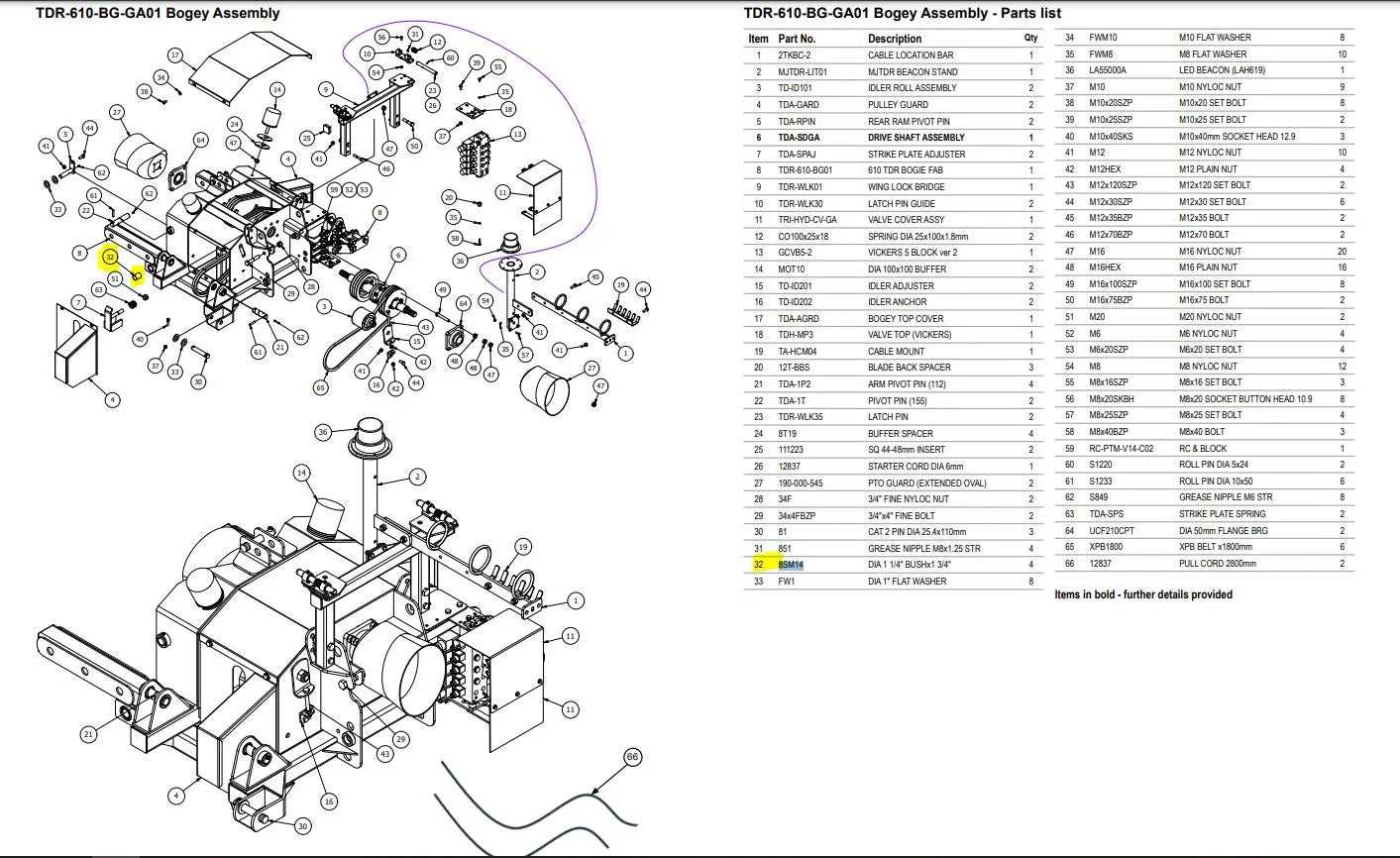Select callout balloon 13 beside the valve block
Screen dimensions: 1400x858
[x=517, y=134]
